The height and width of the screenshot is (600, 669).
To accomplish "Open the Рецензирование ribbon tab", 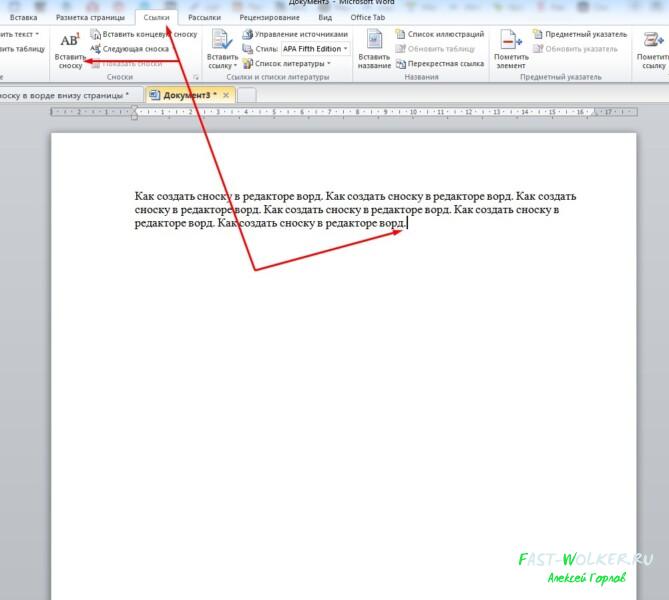I will 269,17.
